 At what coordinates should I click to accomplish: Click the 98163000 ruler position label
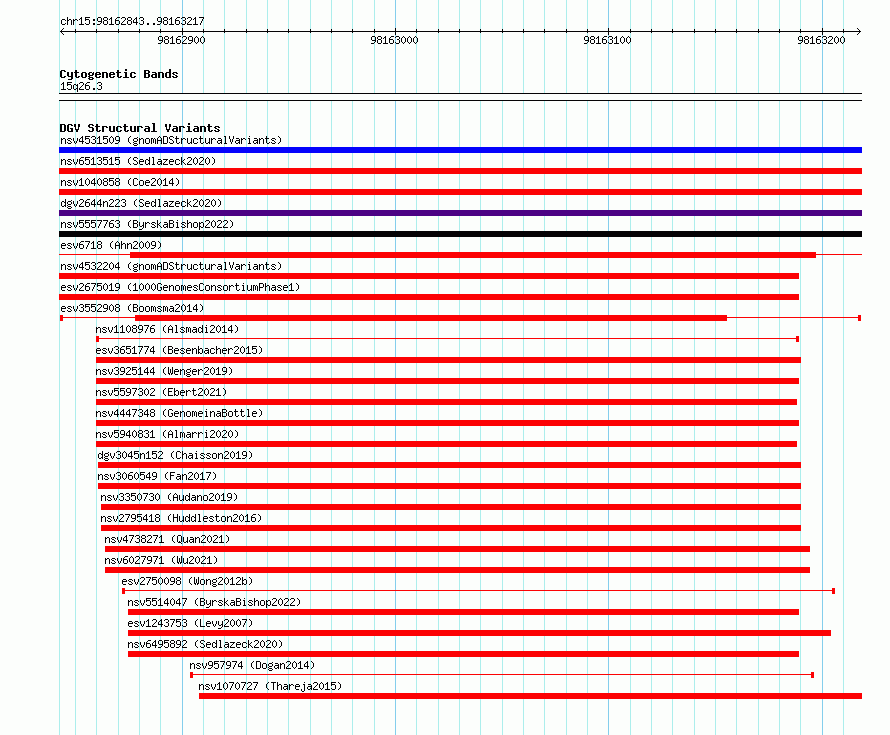point(394,40)
